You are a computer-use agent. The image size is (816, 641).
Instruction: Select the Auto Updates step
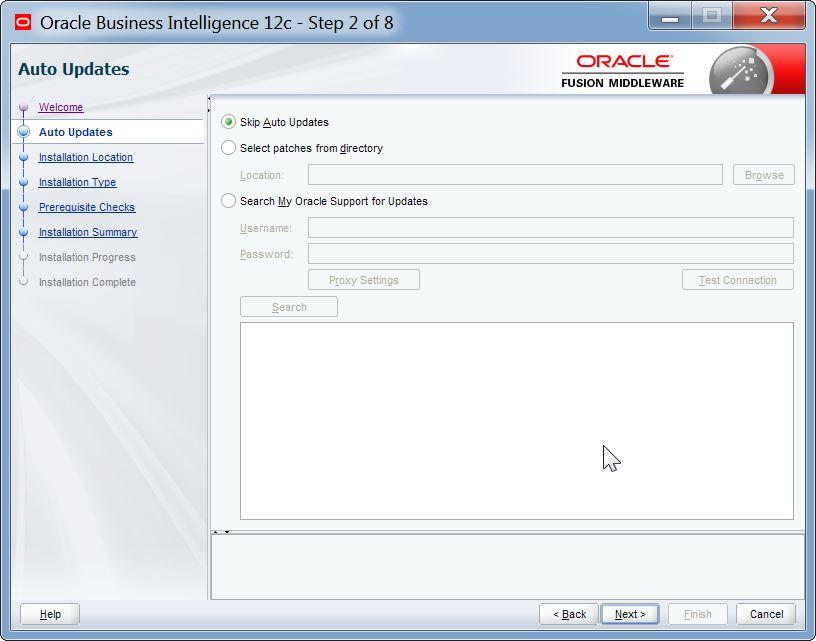tap(75, 132)
